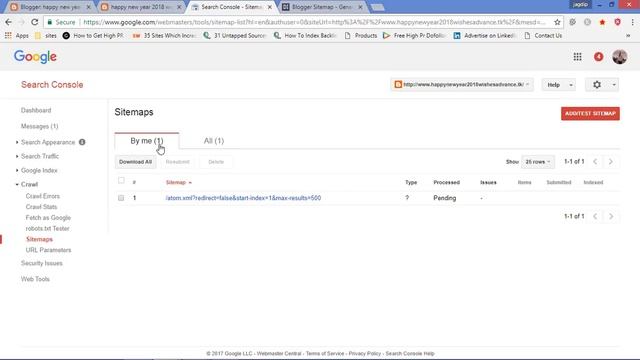Click the red shield extension icon

pos(618,22)
